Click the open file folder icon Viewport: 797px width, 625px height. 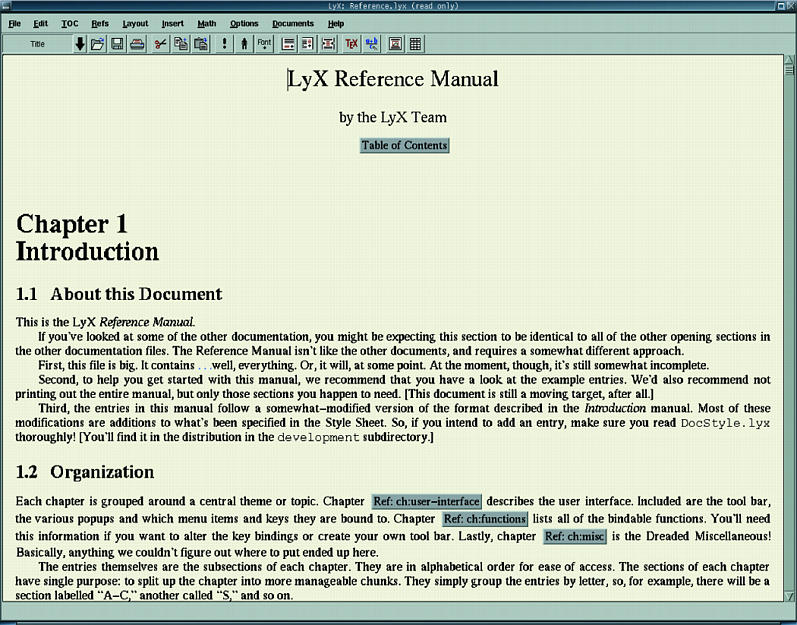(x=98, y=44)
